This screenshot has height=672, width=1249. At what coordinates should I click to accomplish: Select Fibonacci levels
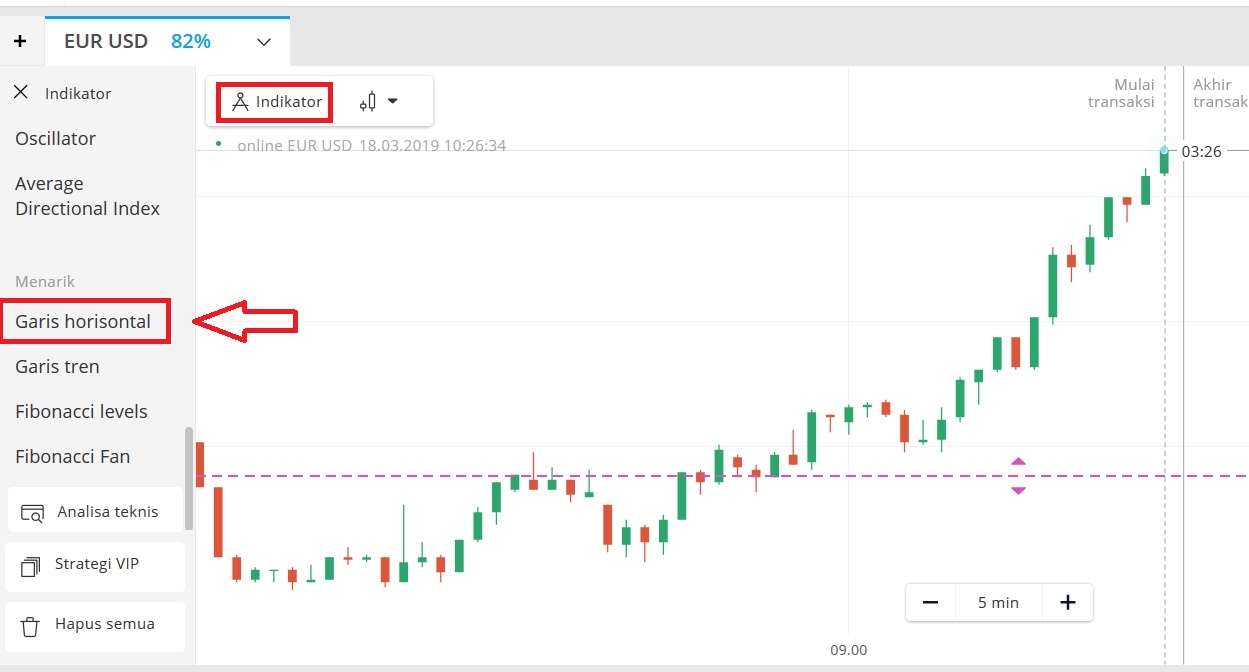point(81,411)
